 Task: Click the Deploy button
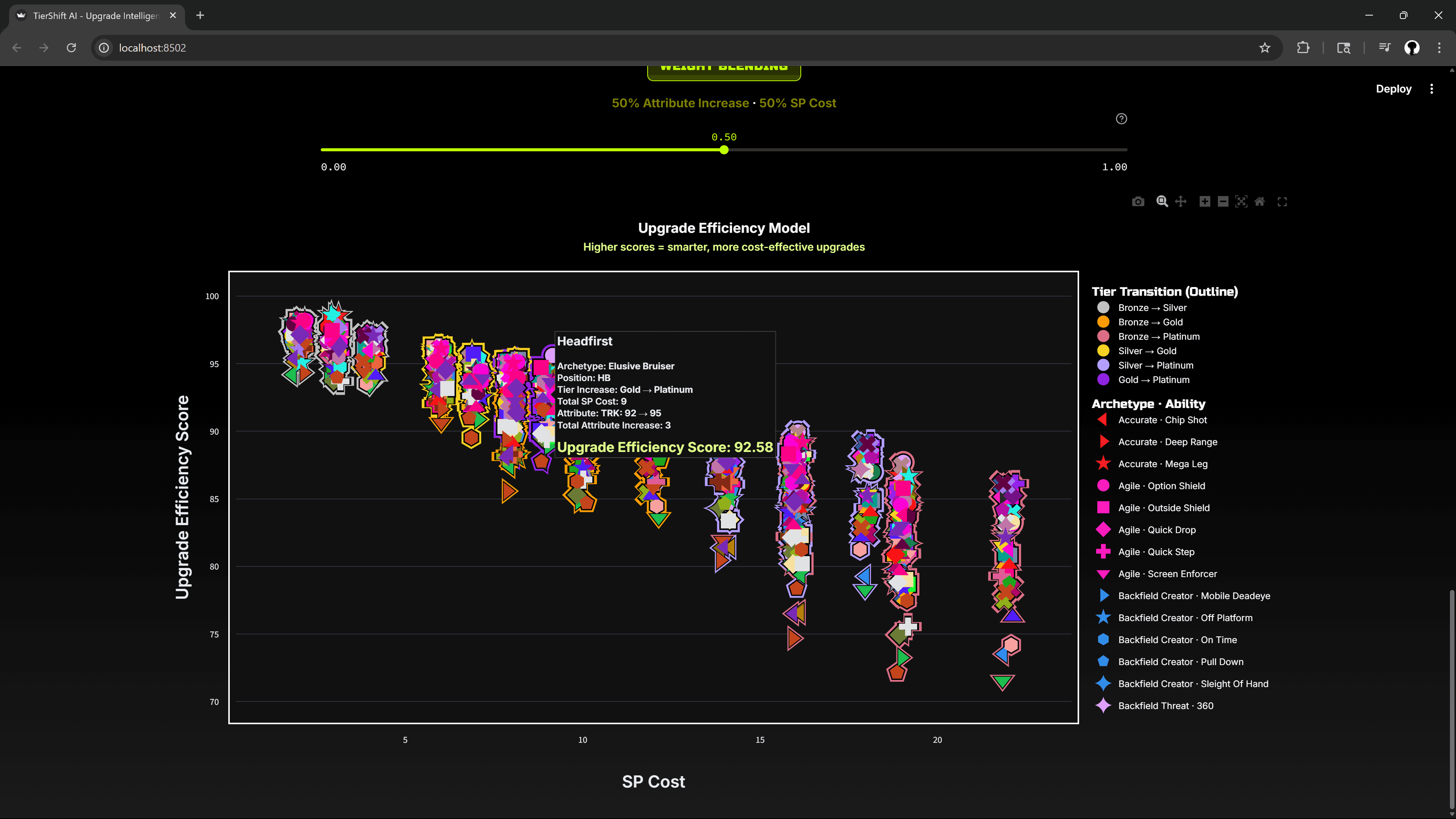1393,89
